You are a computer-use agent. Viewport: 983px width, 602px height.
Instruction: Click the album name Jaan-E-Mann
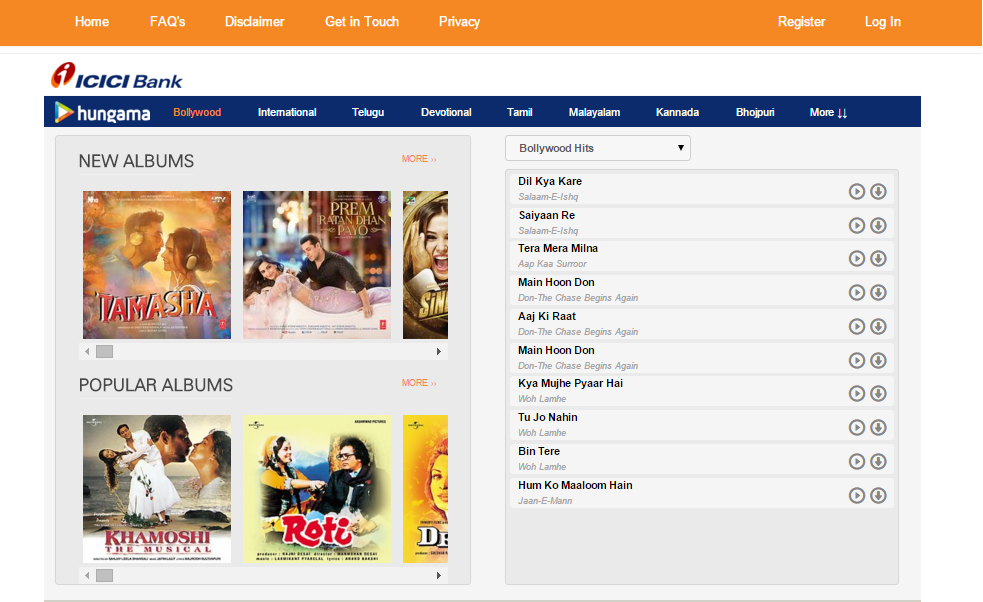[x=545, y=500]
